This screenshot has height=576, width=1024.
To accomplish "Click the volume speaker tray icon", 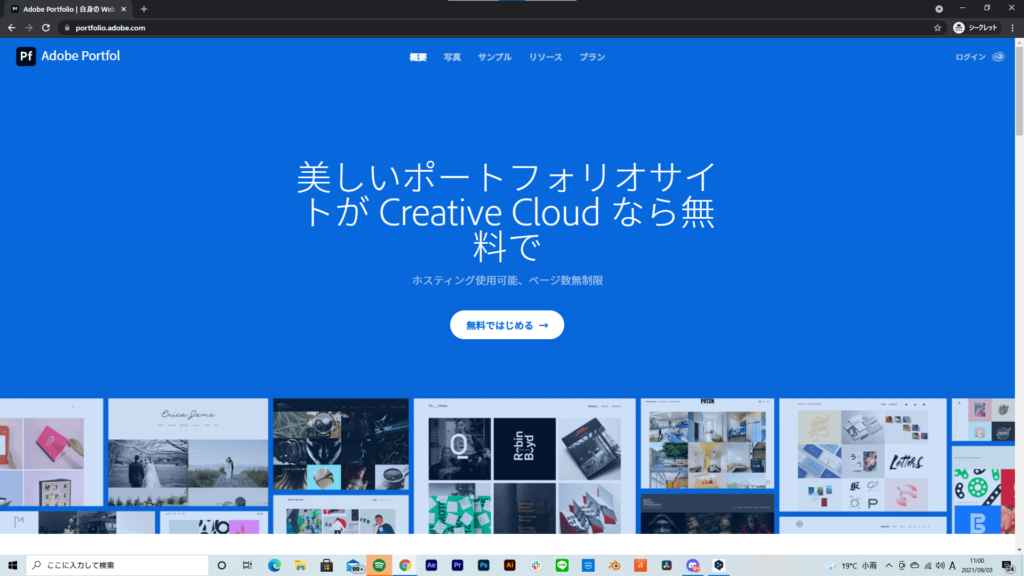I will (940, 566).
